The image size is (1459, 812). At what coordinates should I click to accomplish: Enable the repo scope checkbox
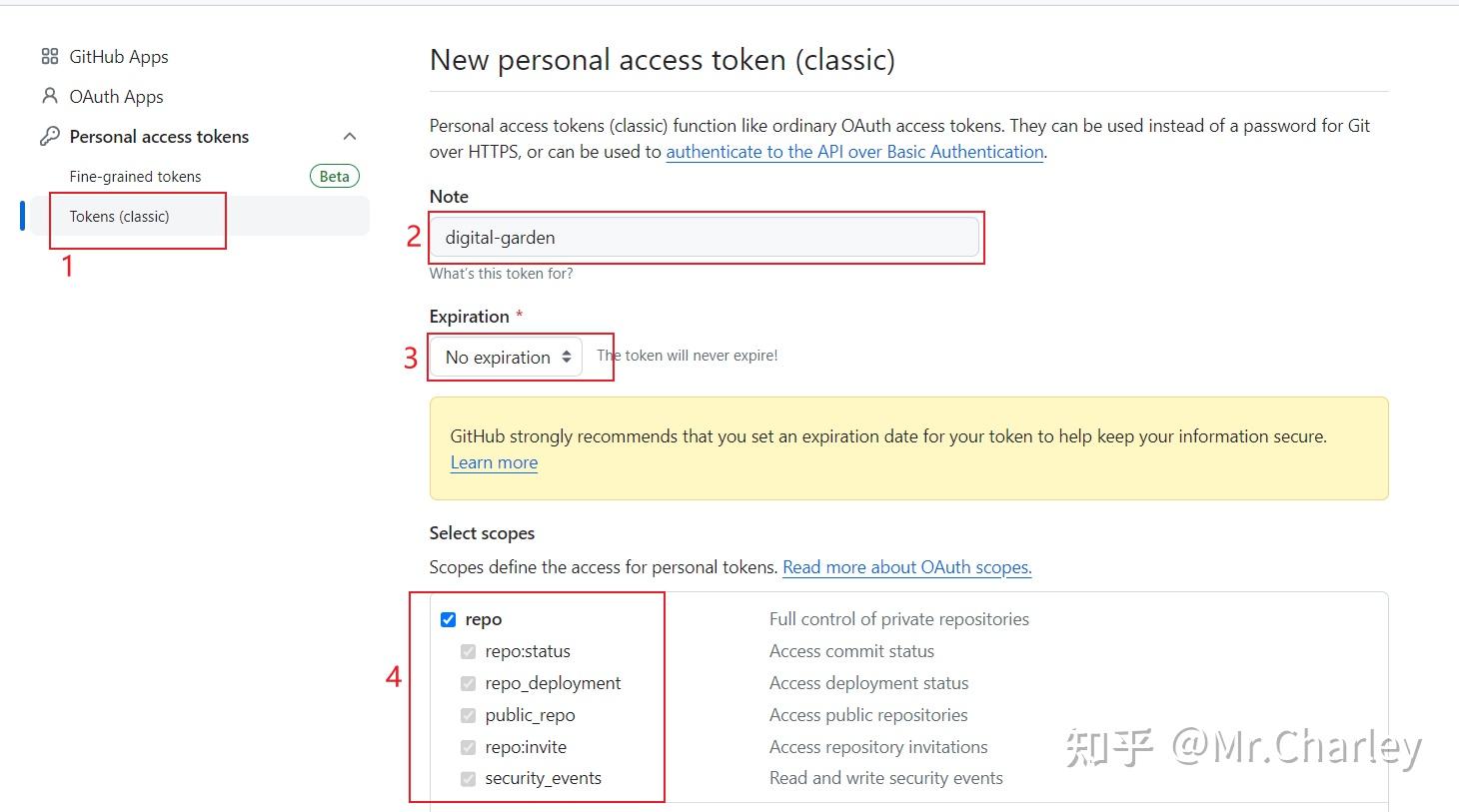pyautogui.click(x=448, y=619)
